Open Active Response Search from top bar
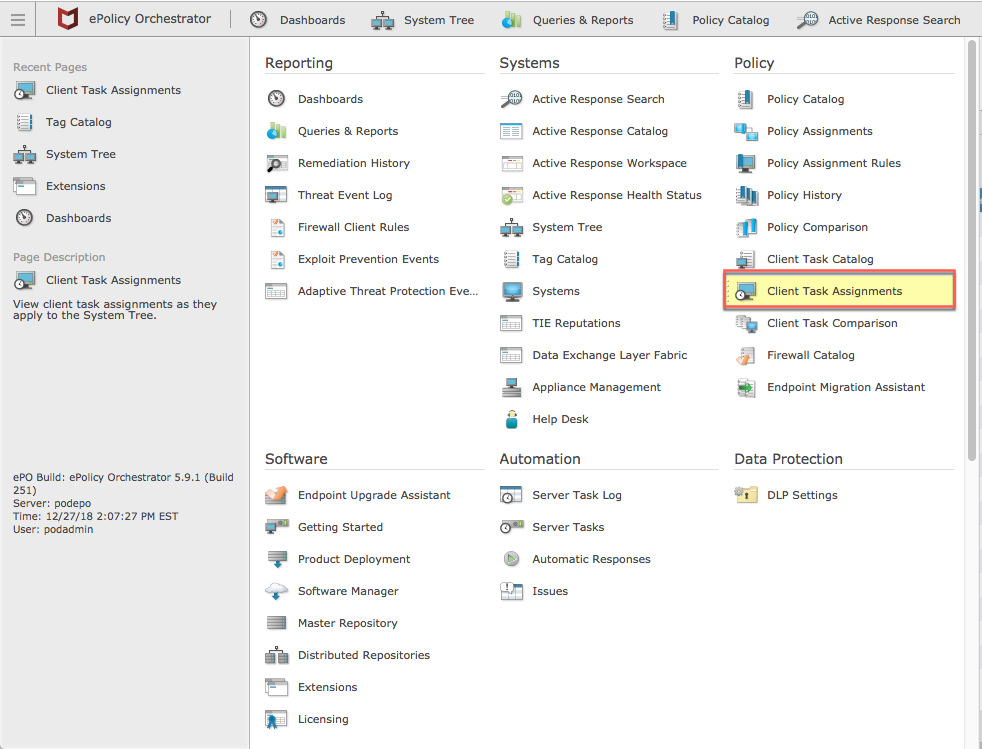Screen dimensions: 982x749 (x=894, y=20)
